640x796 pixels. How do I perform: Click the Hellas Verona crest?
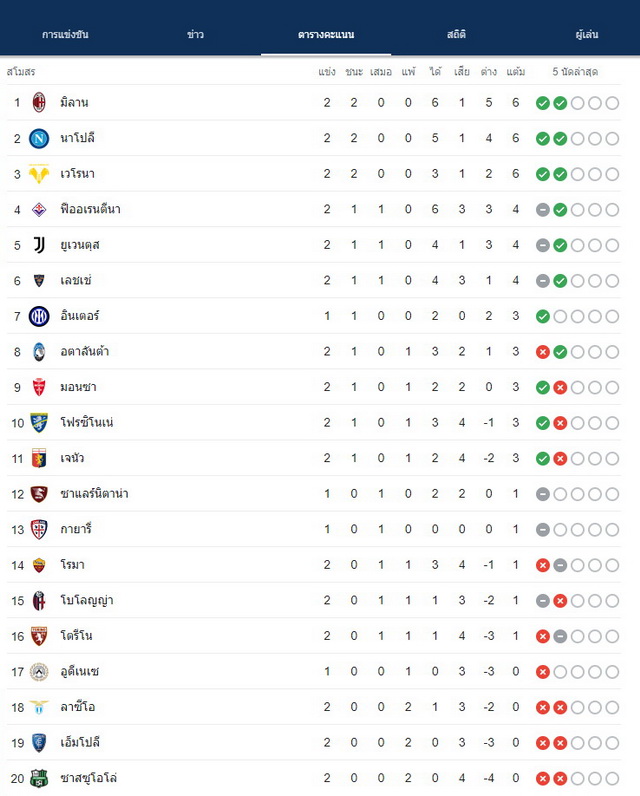point(39,174)
